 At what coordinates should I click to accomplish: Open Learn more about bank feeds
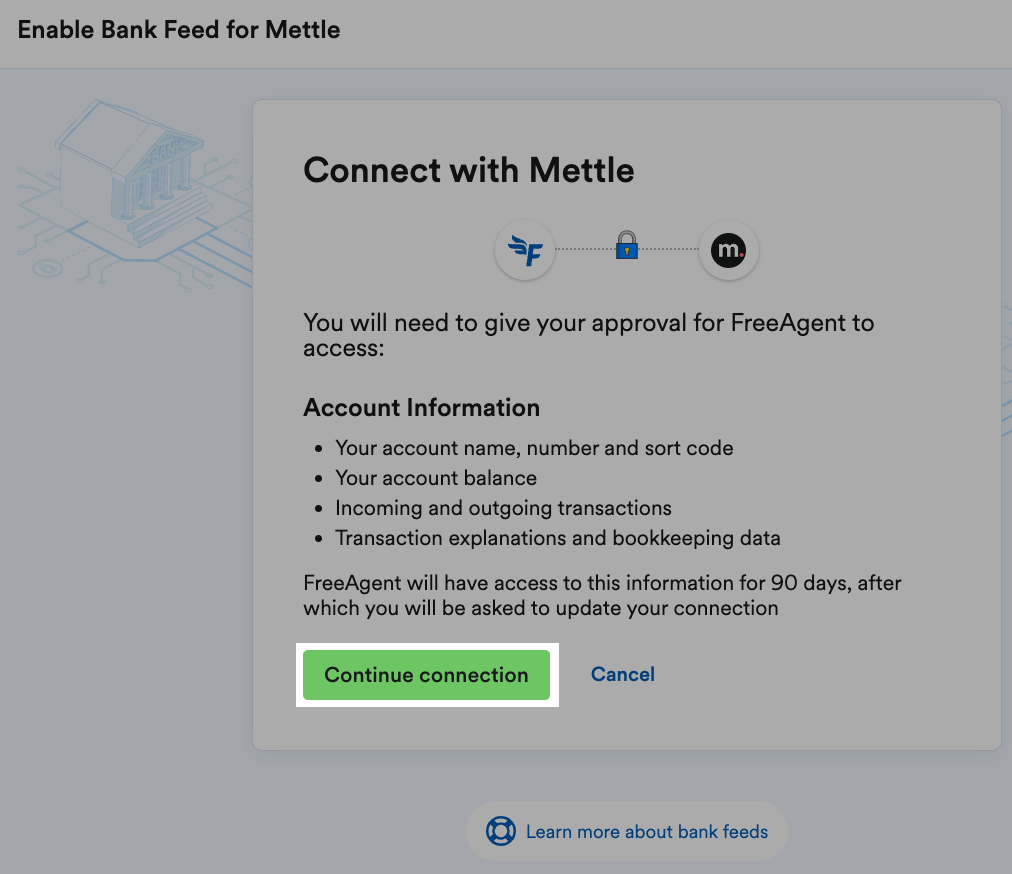(646, 831)
